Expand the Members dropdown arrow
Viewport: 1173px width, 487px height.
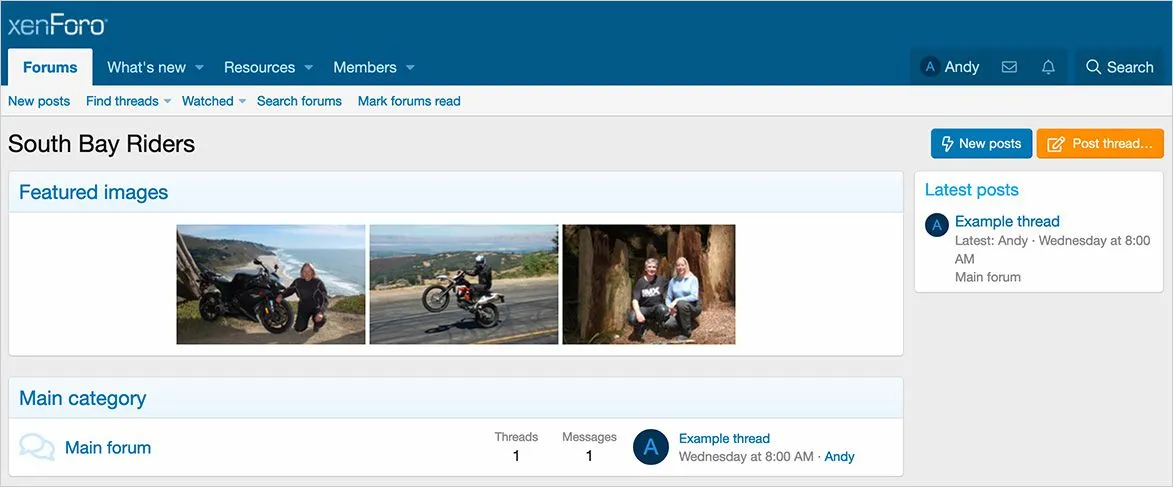pos(410,68)
